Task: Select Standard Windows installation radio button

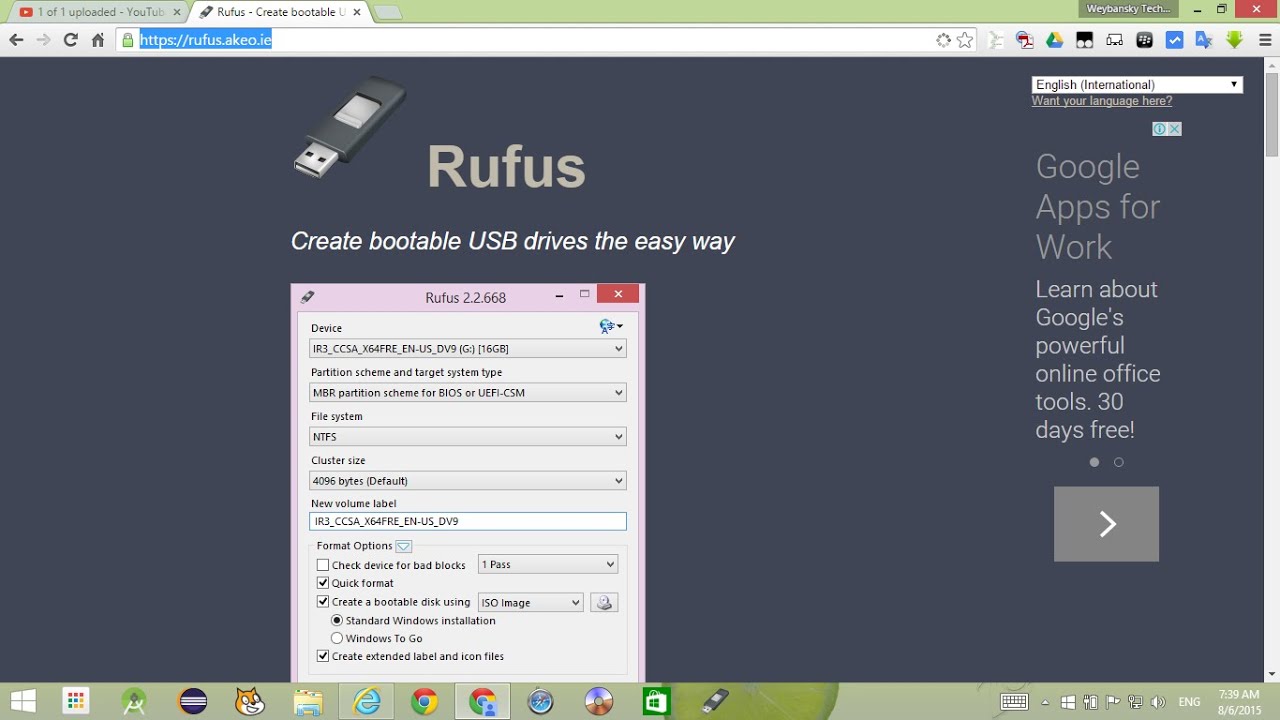Action: (x=337, y=620)
